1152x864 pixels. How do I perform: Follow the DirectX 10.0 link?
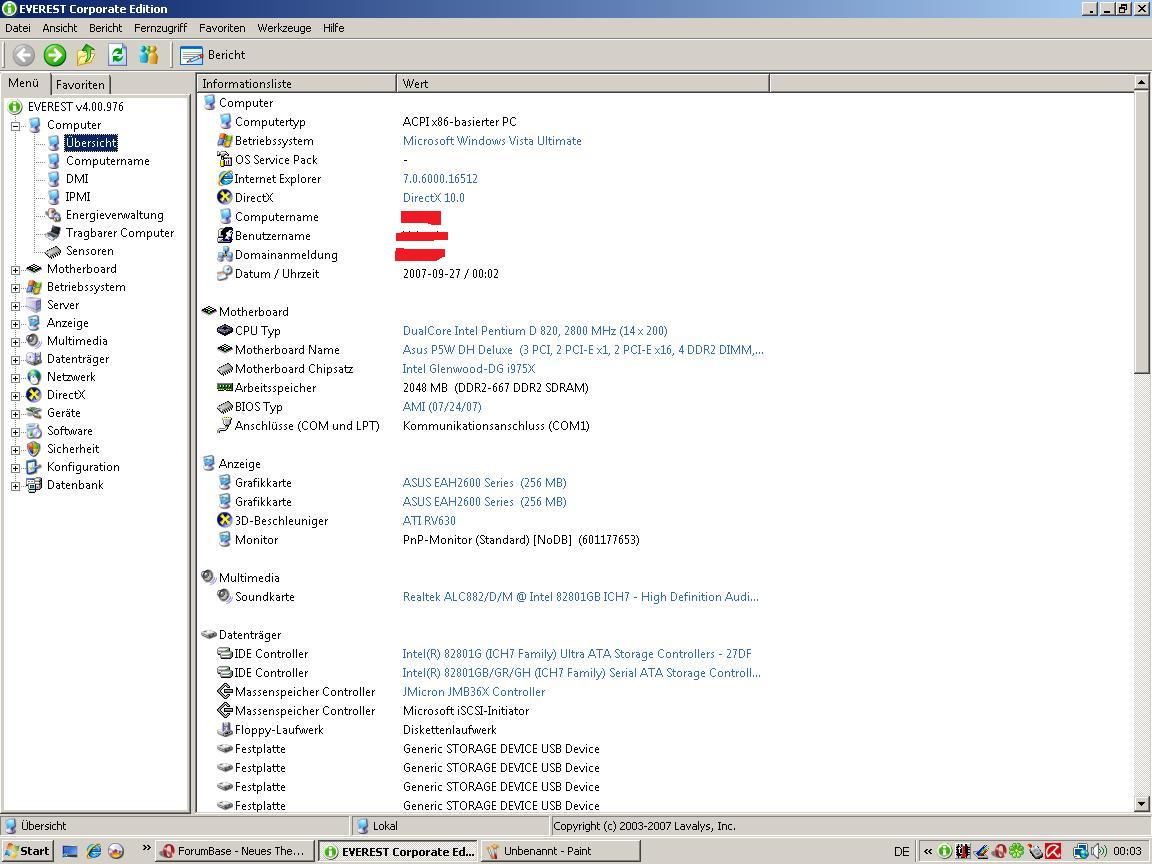pos(433,198)
